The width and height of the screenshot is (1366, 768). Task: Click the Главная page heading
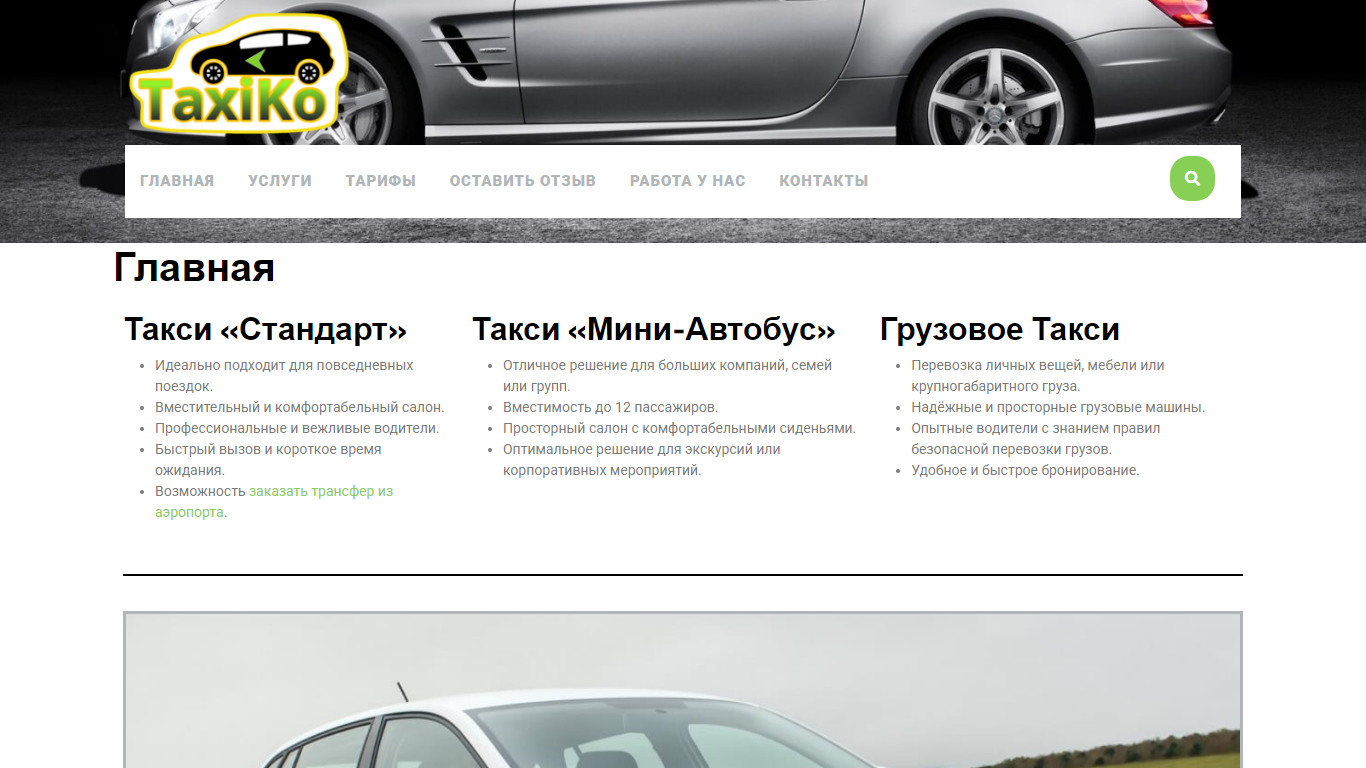click(194, 268)
